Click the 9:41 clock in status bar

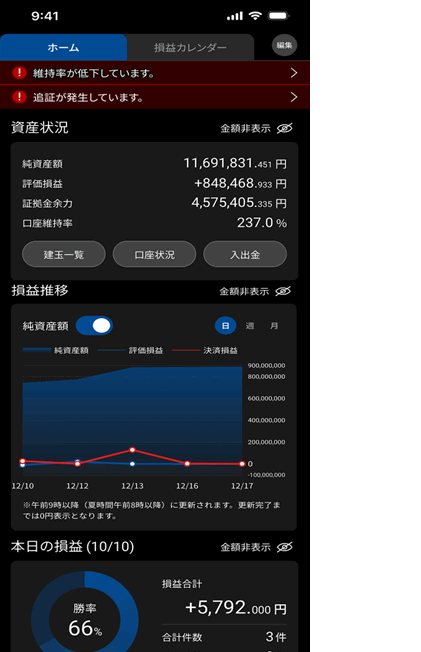pos(45,16)
